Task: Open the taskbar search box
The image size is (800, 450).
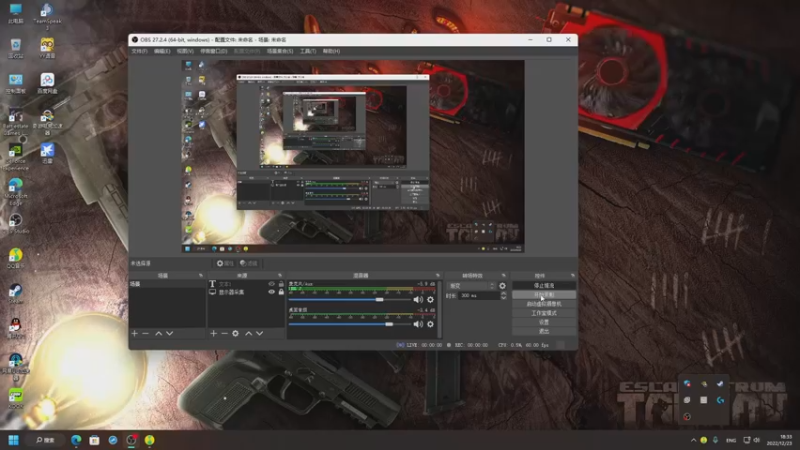Action: click(45, 440)
